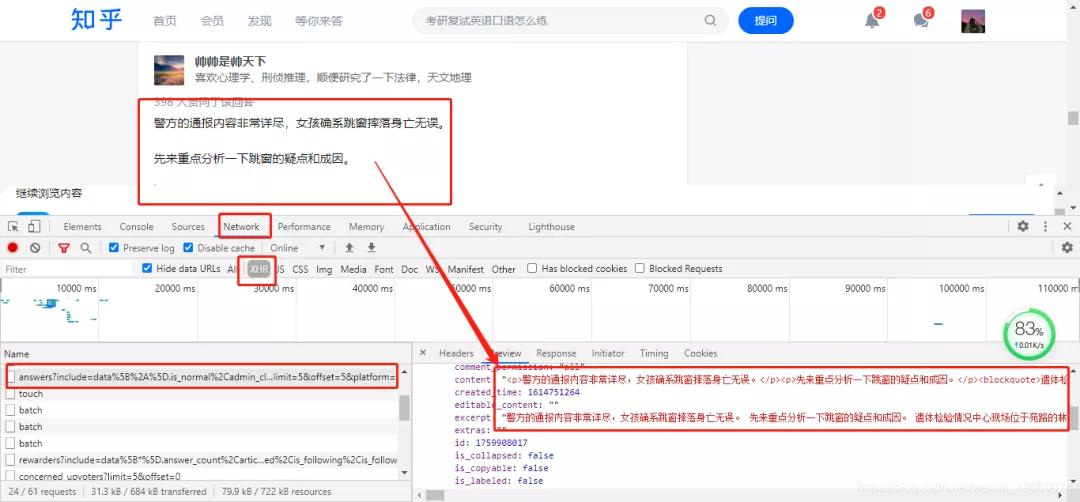Click the export HAR download arrow
Image resolution: width=1080 pixels, height=502 pixels.
point(371,248)
